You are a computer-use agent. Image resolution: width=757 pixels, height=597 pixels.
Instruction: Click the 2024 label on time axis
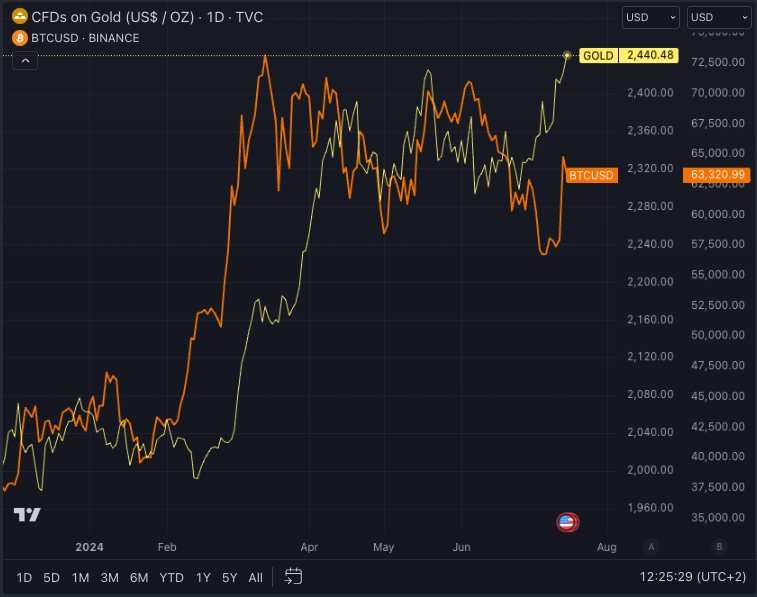tap(89, 547)
